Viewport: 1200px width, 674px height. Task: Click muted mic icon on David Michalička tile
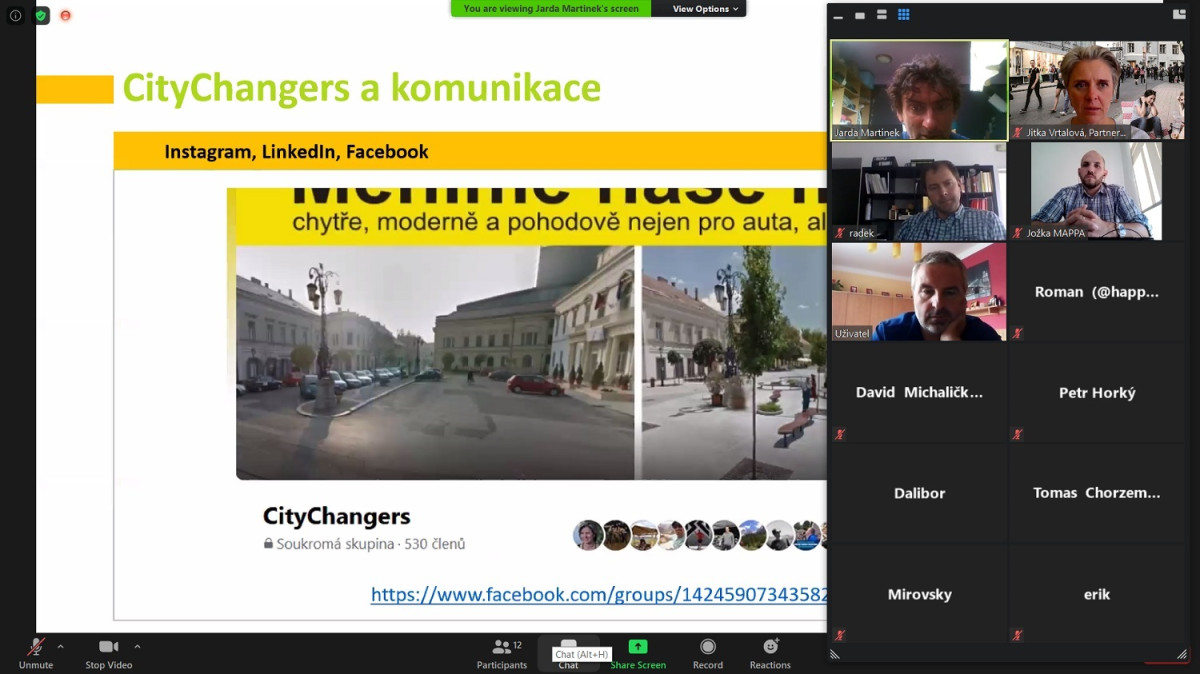(840, 434)
